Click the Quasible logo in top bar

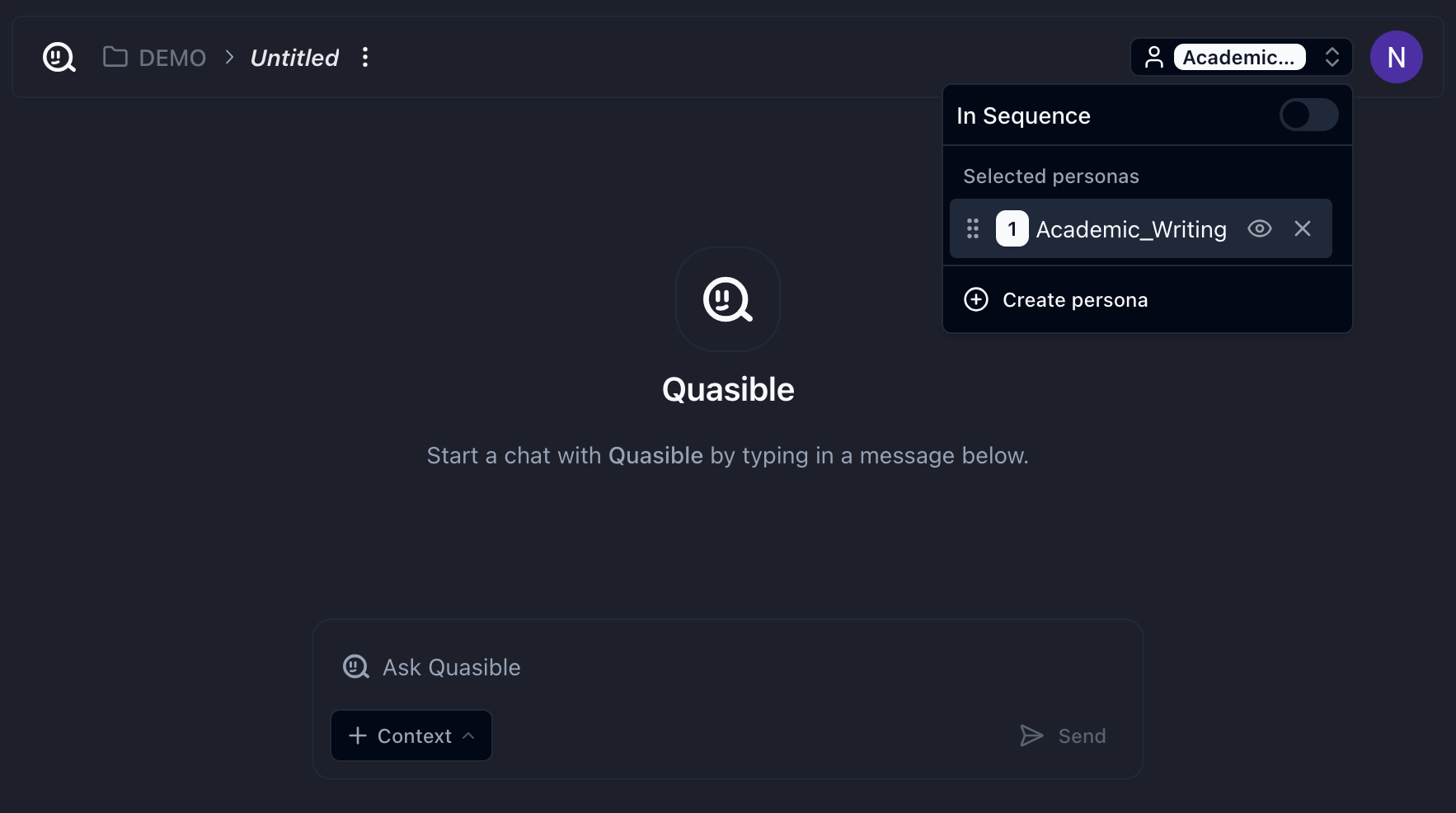tap(59, 58)
